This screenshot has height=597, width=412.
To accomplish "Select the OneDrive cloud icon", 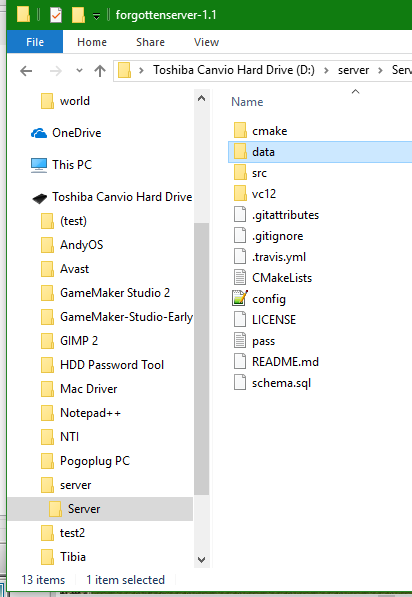I will pos(39,133).
